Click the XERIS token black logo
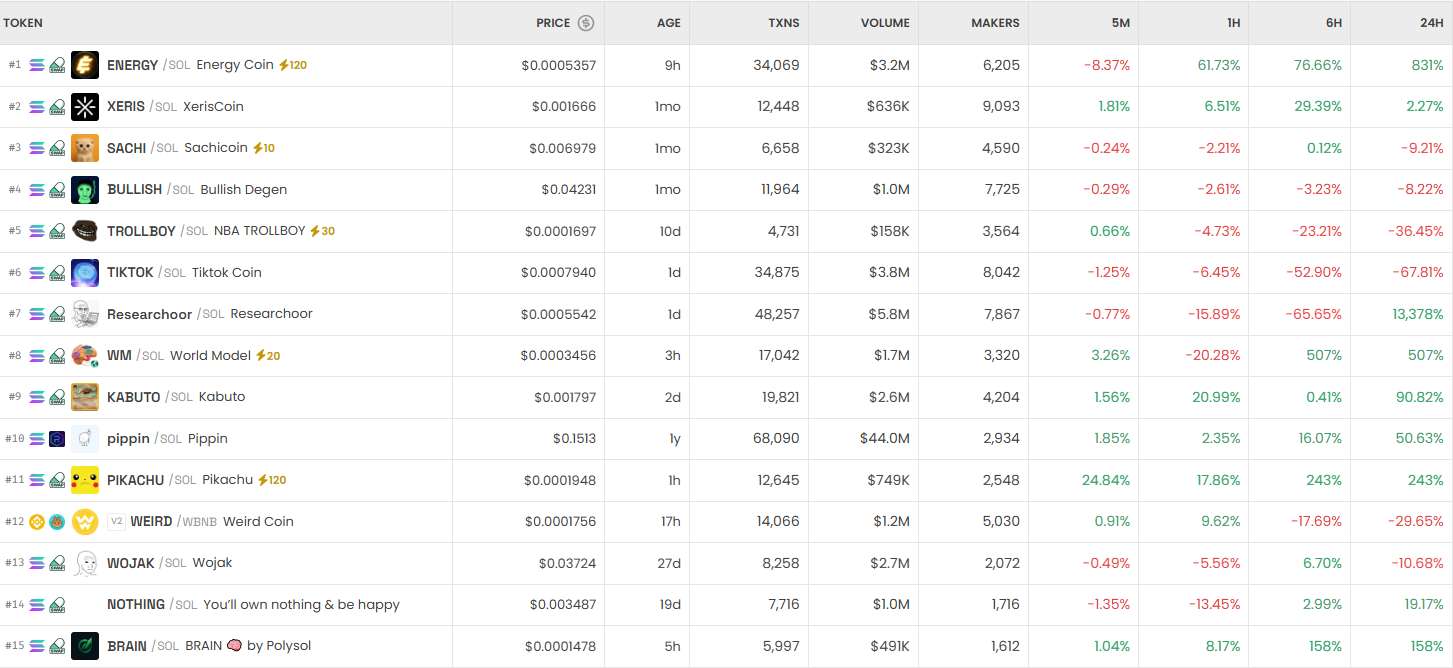This screenshot has height=668, width=1453. tap(85, 107)
